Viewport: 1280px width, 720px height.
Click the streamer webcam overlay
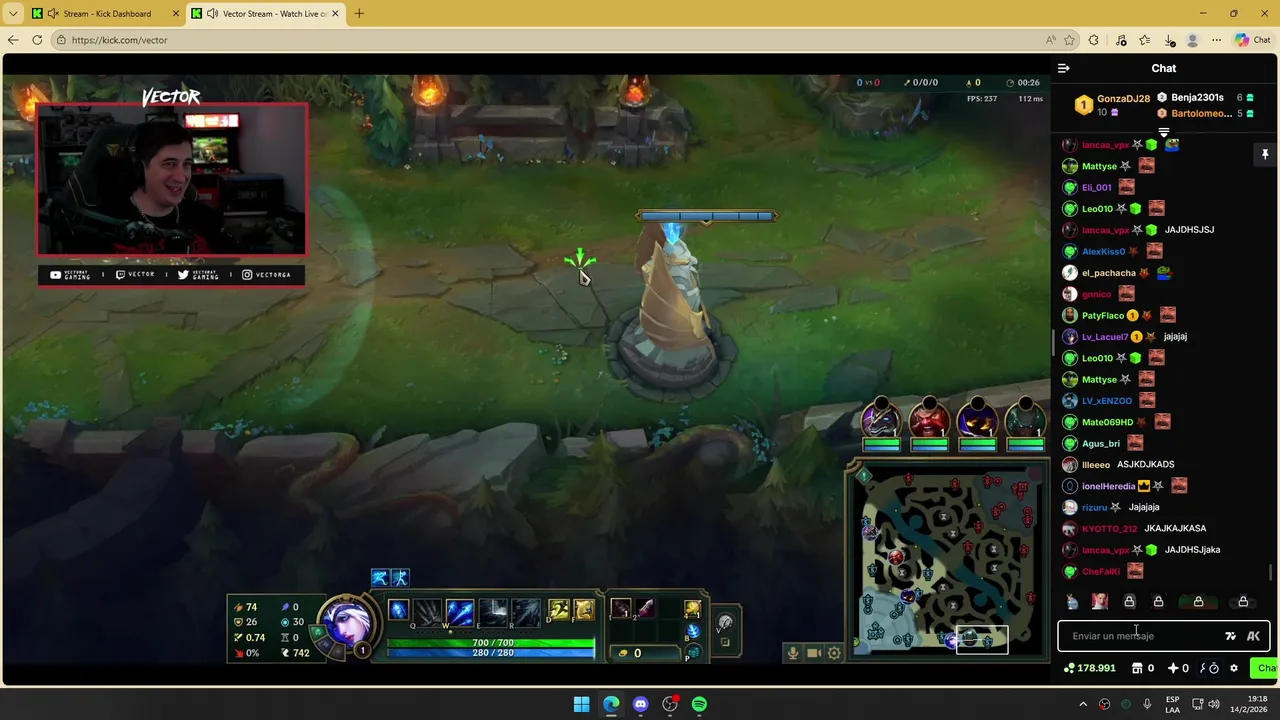pyautogui.click(x=172, y=179)
